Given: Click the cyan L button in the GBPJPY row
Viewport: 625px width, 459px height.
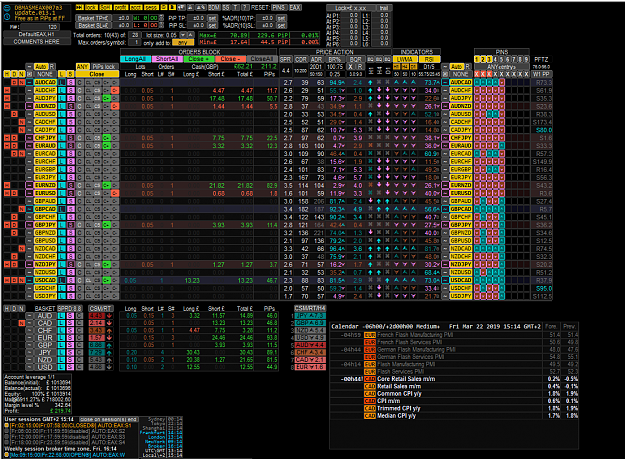Looking at the screenshot, I should 62,225.
